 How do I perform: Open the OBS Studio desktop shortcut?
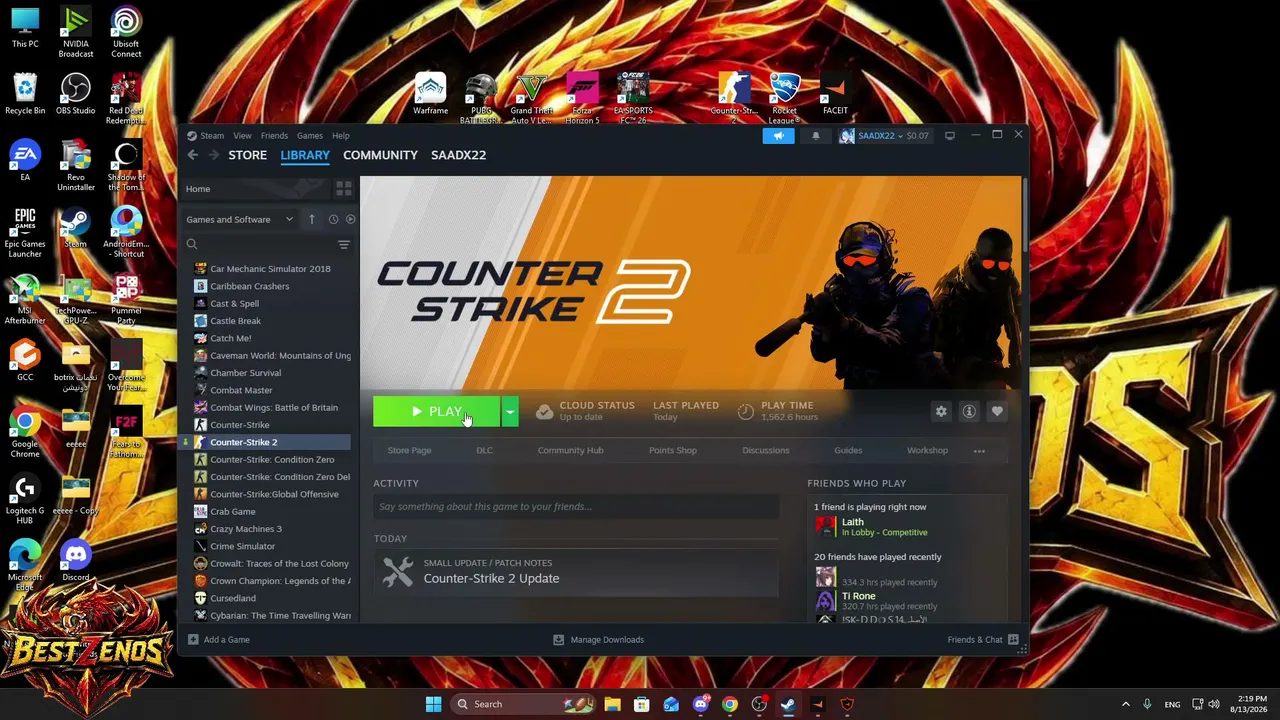76,95
